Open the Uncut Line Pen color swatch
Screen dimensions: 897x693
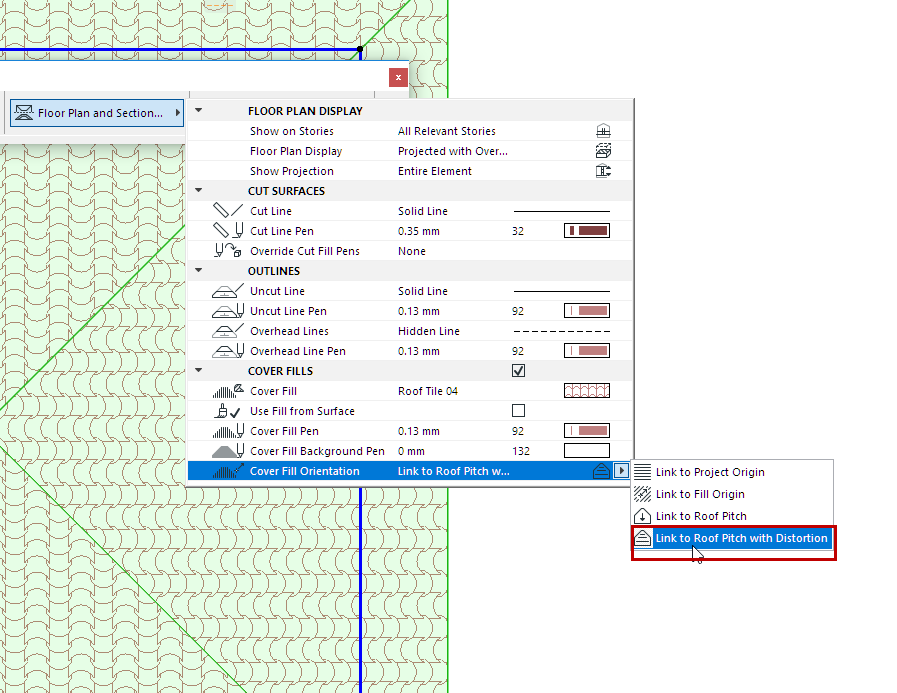tap(587, 311)
